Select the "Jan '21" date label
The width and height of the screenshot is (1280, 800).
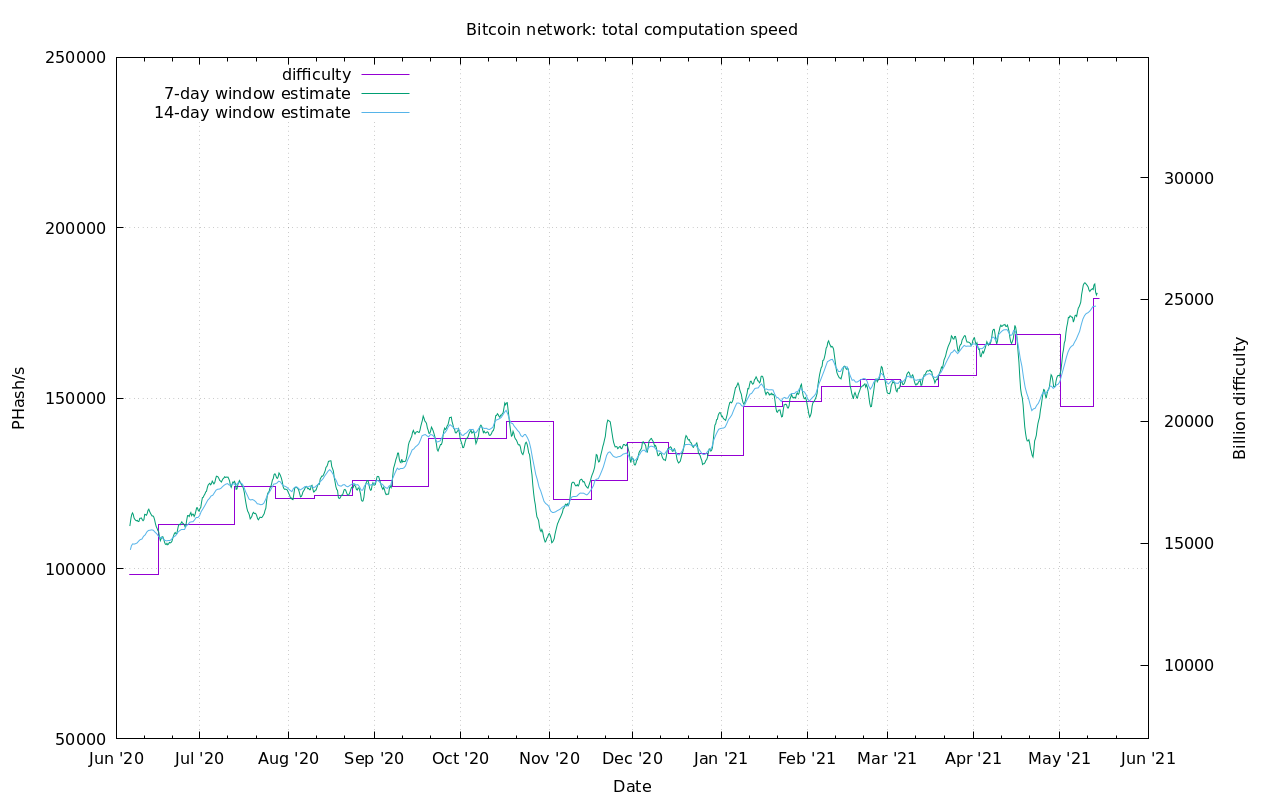[721, 759]
